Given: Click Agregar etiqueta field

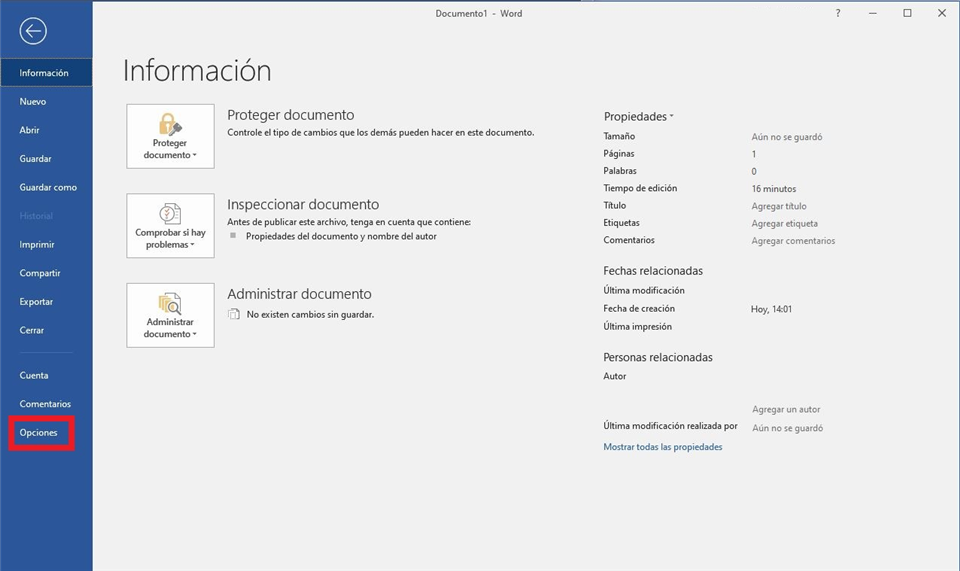Looking at the screenshot, I should click(x=784, y=223).
